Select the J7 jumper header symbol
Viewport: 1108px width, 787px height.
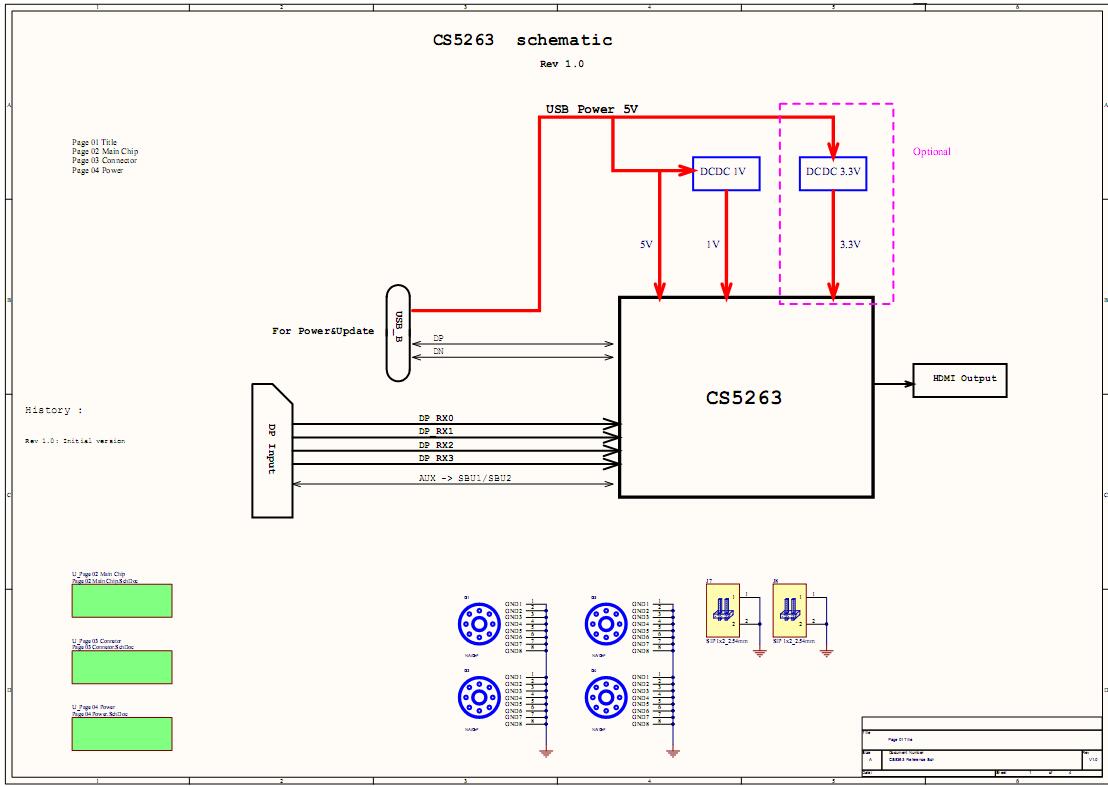click(722, 610)
